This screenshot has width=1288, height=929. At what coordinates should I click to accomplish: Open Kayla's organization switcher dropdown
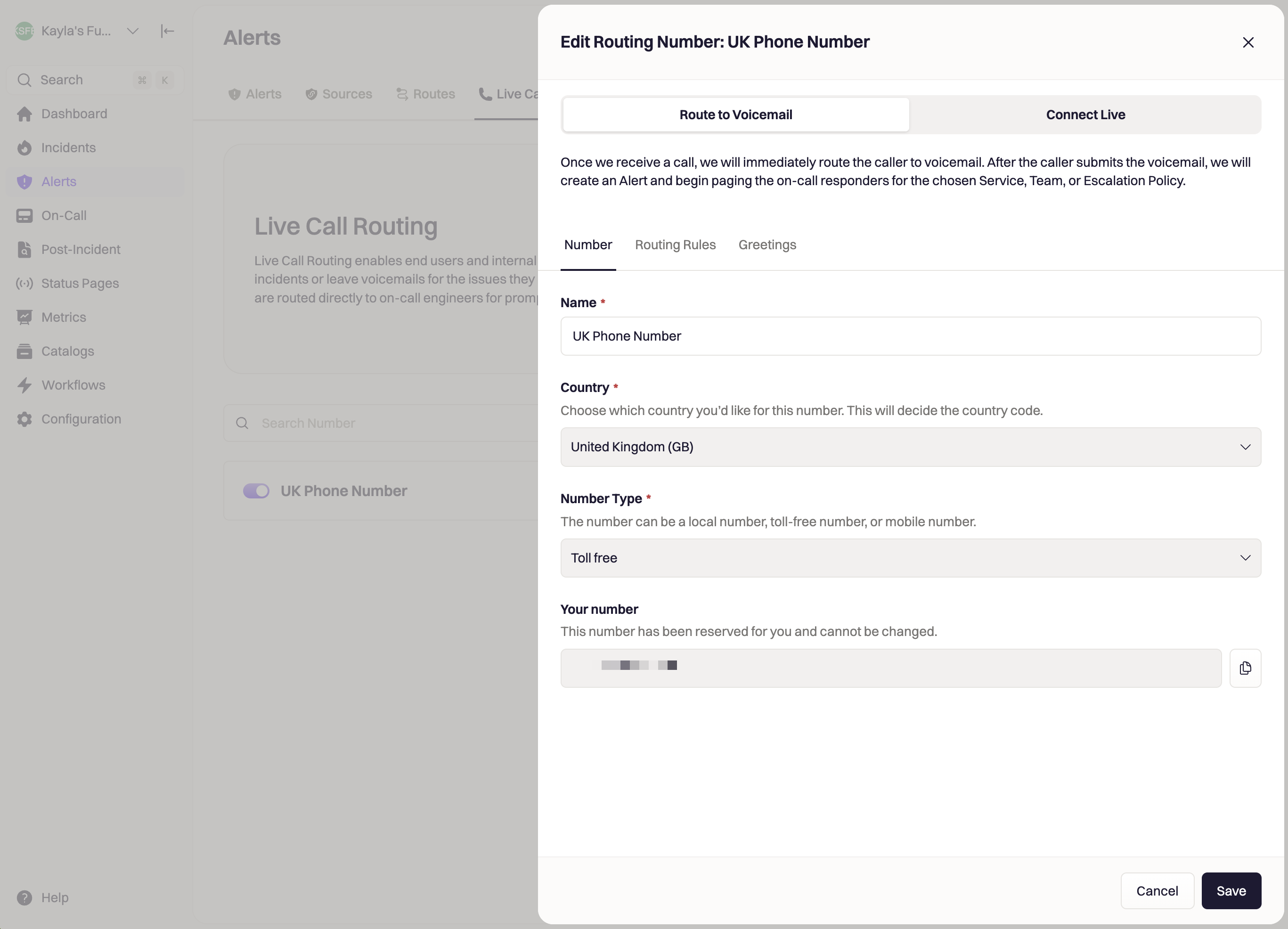pos(132,31)
